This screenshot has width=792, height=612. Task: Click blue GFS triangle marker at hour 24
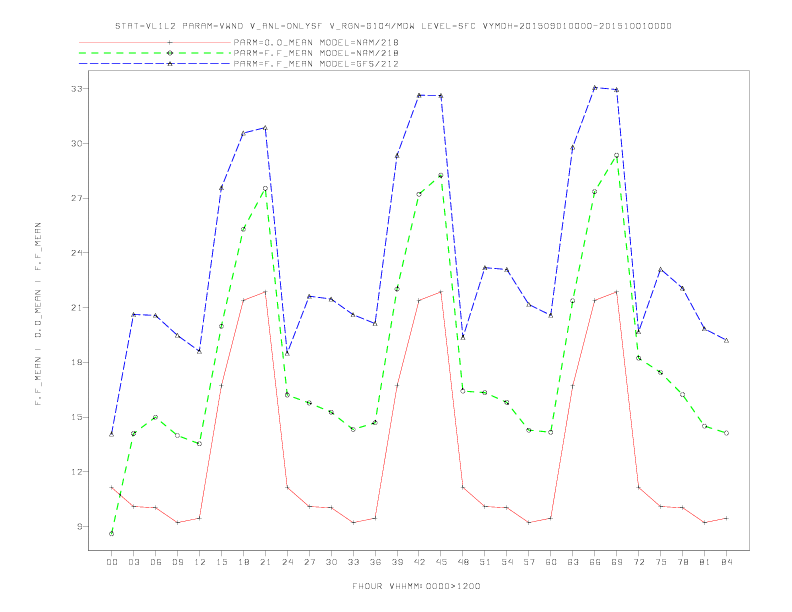pos(287,353)
